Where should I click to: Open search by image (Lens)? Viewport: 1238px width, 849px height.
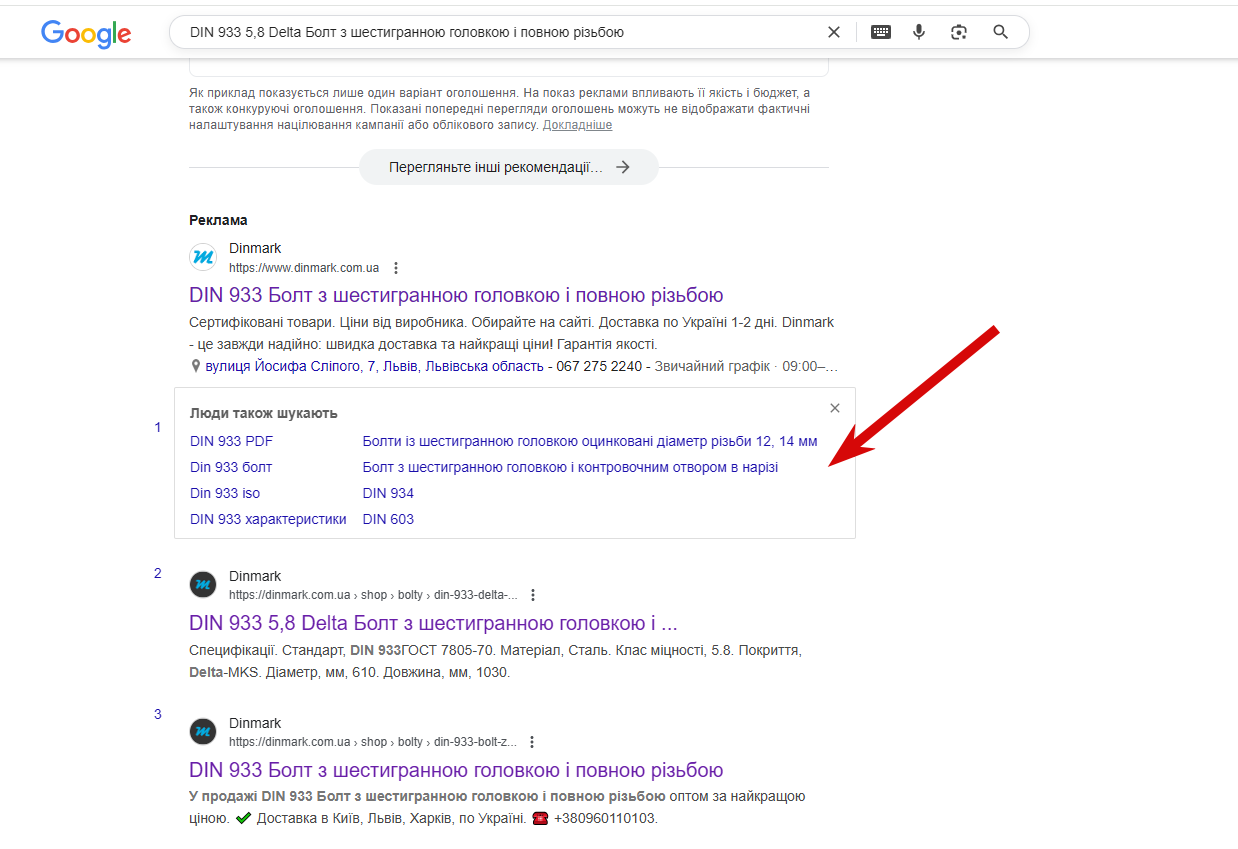(x=959, y=32)
